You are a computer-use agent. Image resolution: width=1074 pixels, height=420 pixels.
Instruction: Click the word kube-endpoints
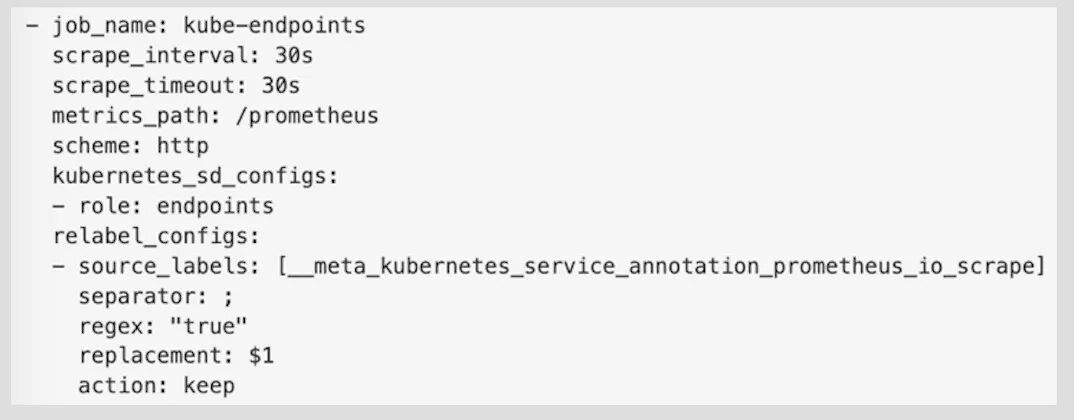[x=274, y=26]
